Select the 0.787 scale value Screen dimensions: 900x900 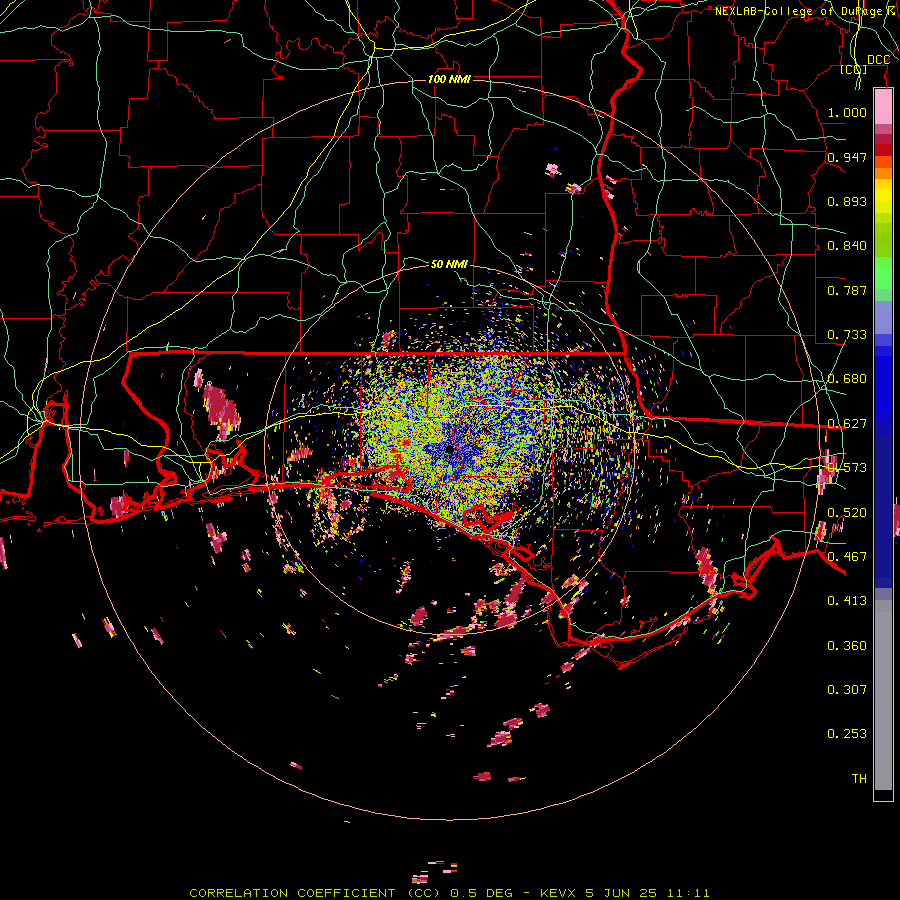tap(847, 290)
